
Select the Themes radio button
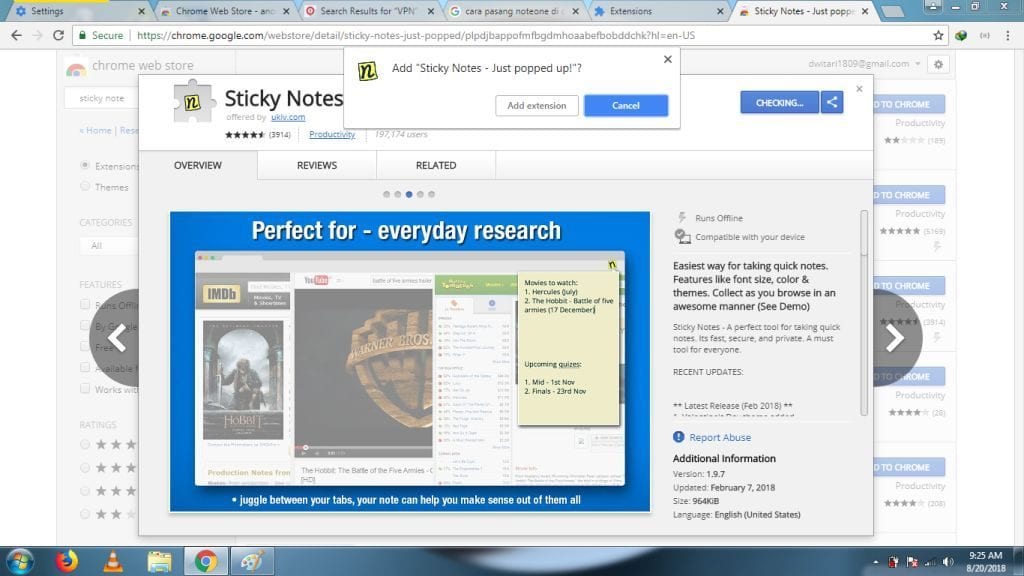tap(85, 187)
